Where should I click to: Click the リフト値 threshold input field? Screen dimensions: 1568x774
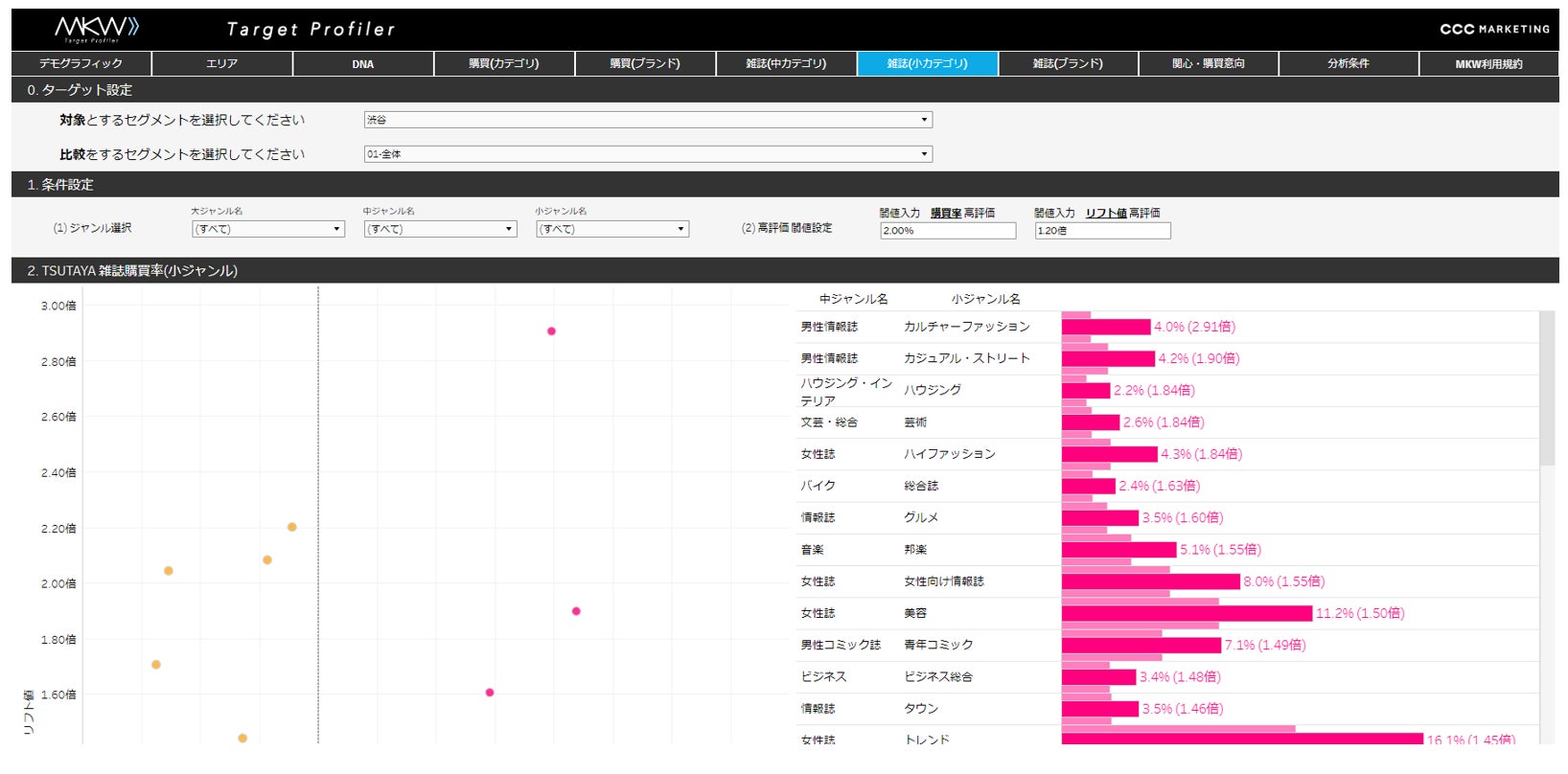(1102, 231)
